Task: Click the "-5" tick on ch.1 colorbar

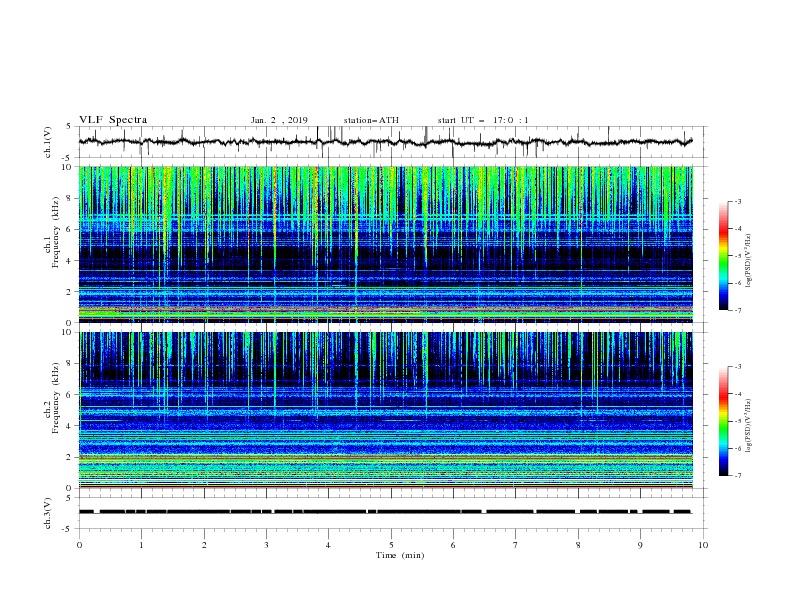Action: click(737, 256)
